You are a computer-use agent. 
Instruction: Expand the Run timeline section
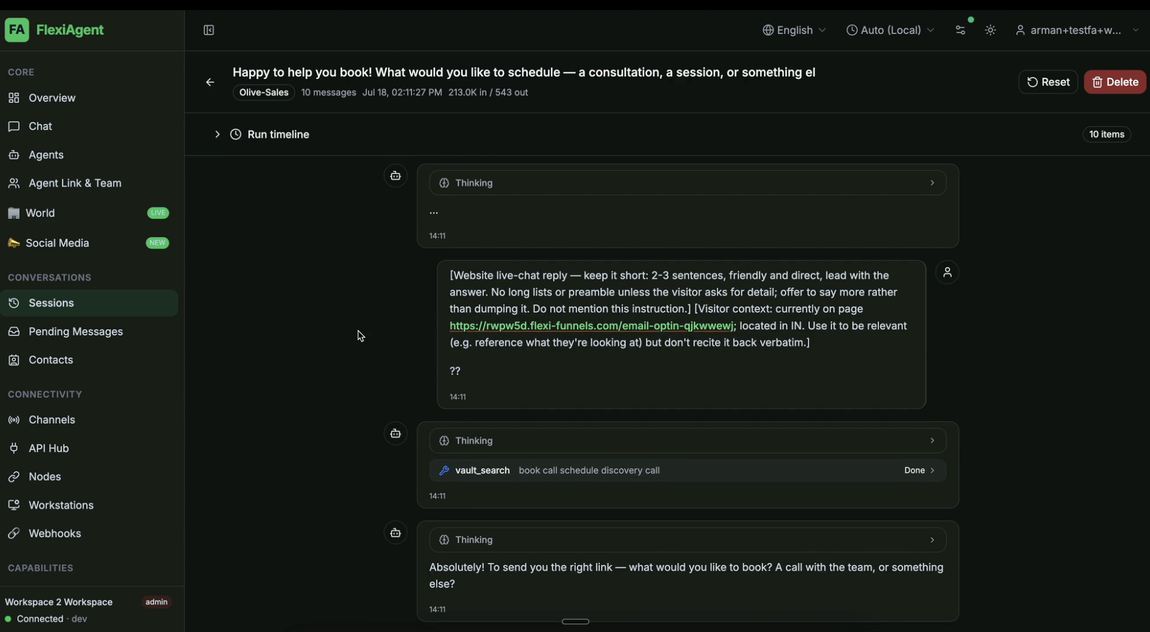tap(217, 134)
